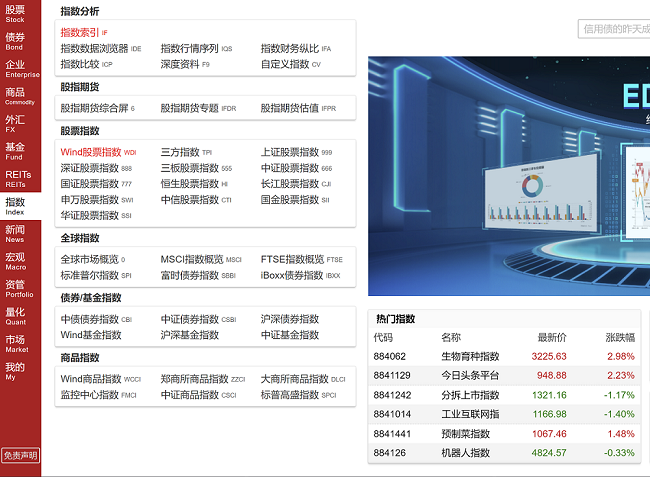Open 指数比较 ICP
650x477 pixels.
coord(86,64)
